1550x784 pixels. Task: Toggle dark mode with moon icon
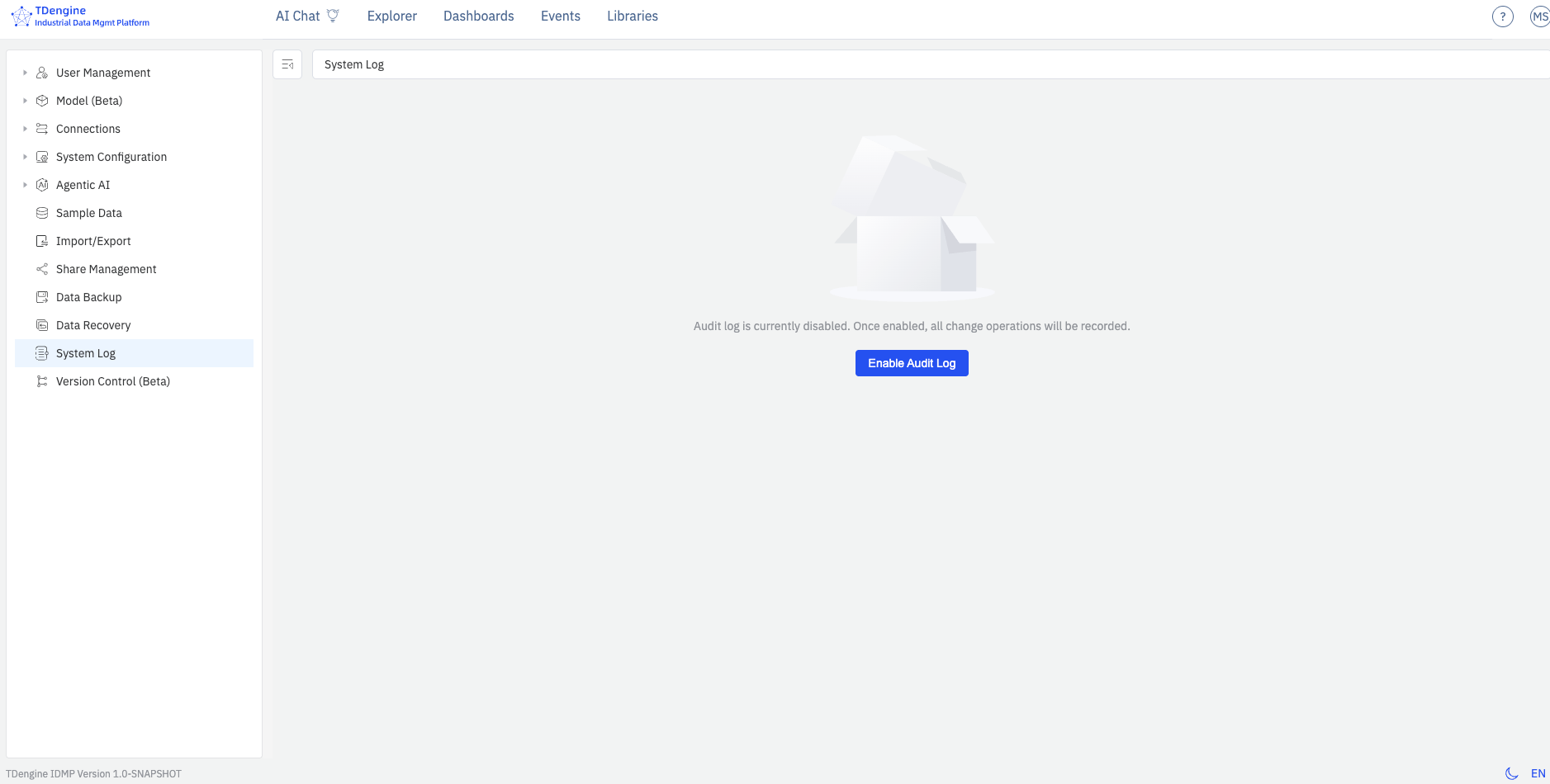(x=1512, y=773)
